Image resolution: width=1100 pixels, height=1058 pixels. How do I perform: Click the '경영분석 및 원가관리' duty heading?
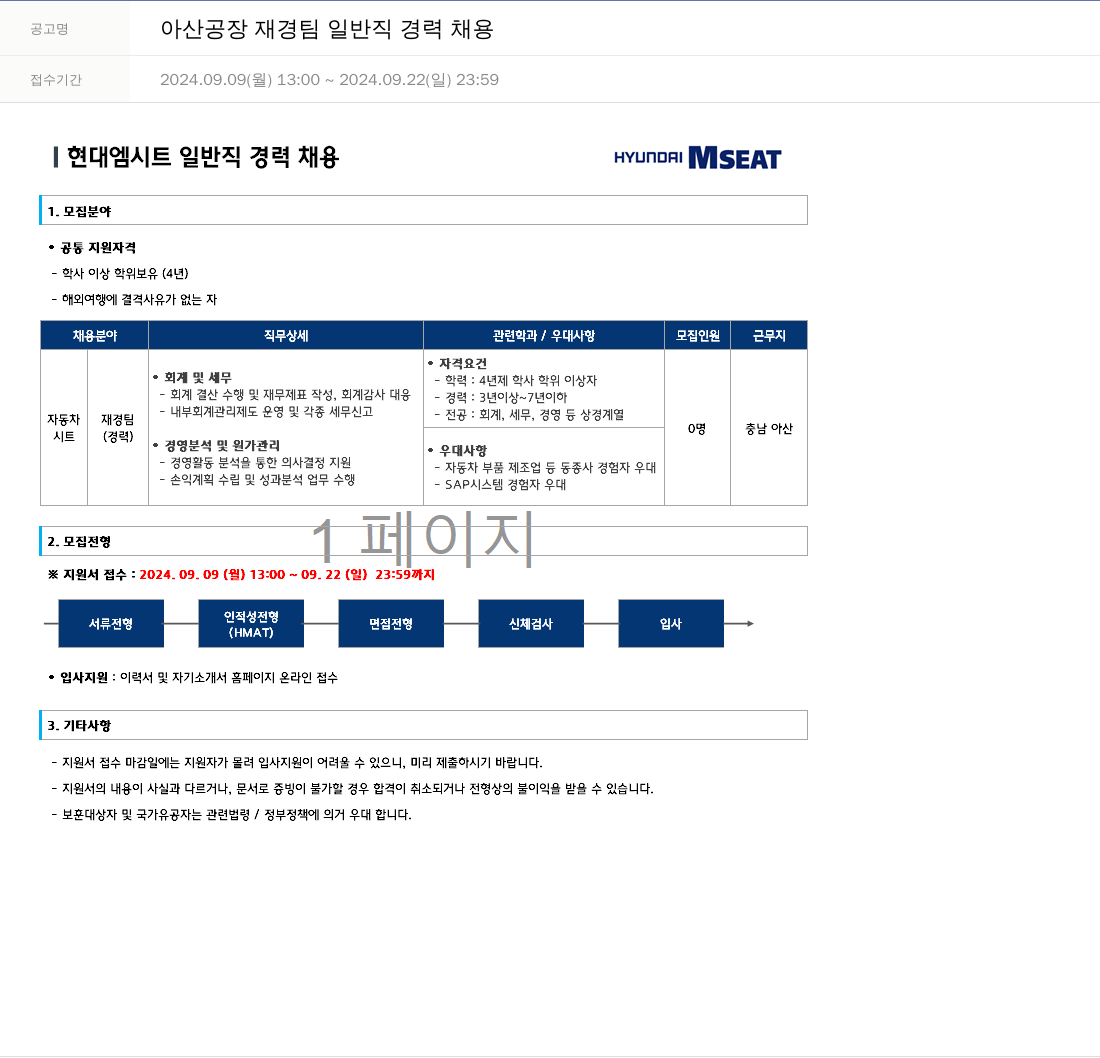click(222, 446)
